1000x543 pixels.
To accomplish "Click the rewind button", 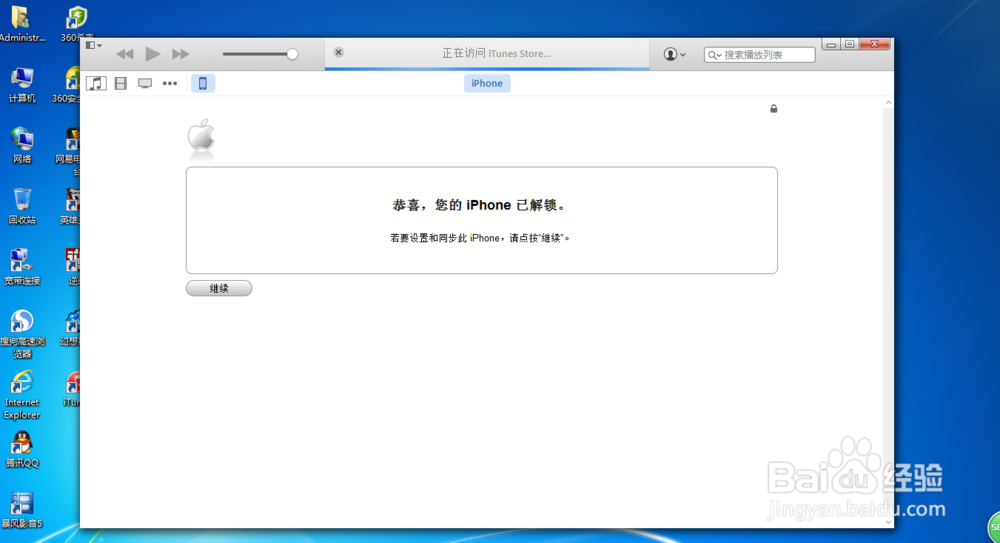I will pyautogui.click(x=125, y=54).
